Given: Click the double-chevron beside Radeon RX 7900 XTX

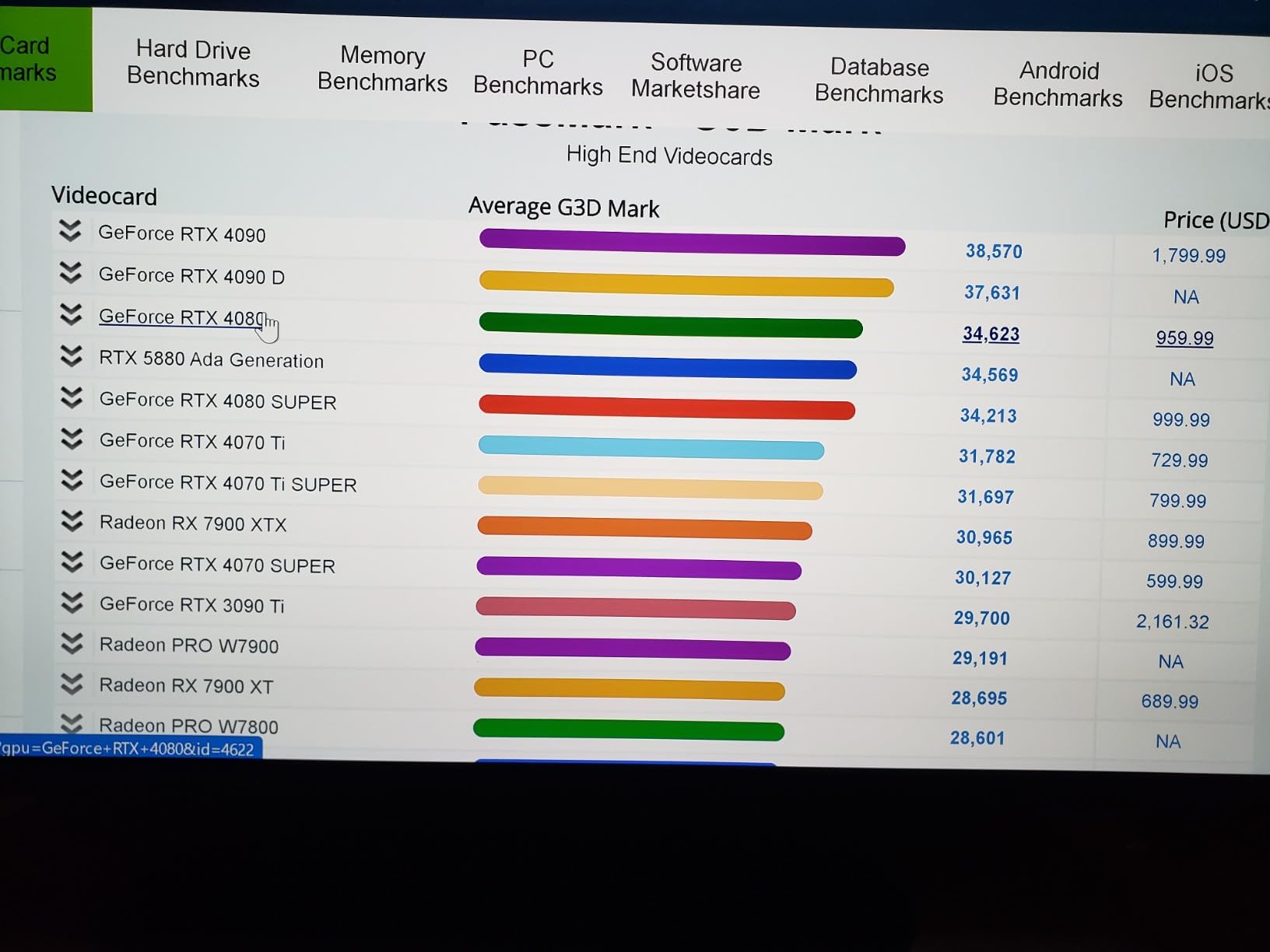Looking at the screenshot, I should coord(72,521).
